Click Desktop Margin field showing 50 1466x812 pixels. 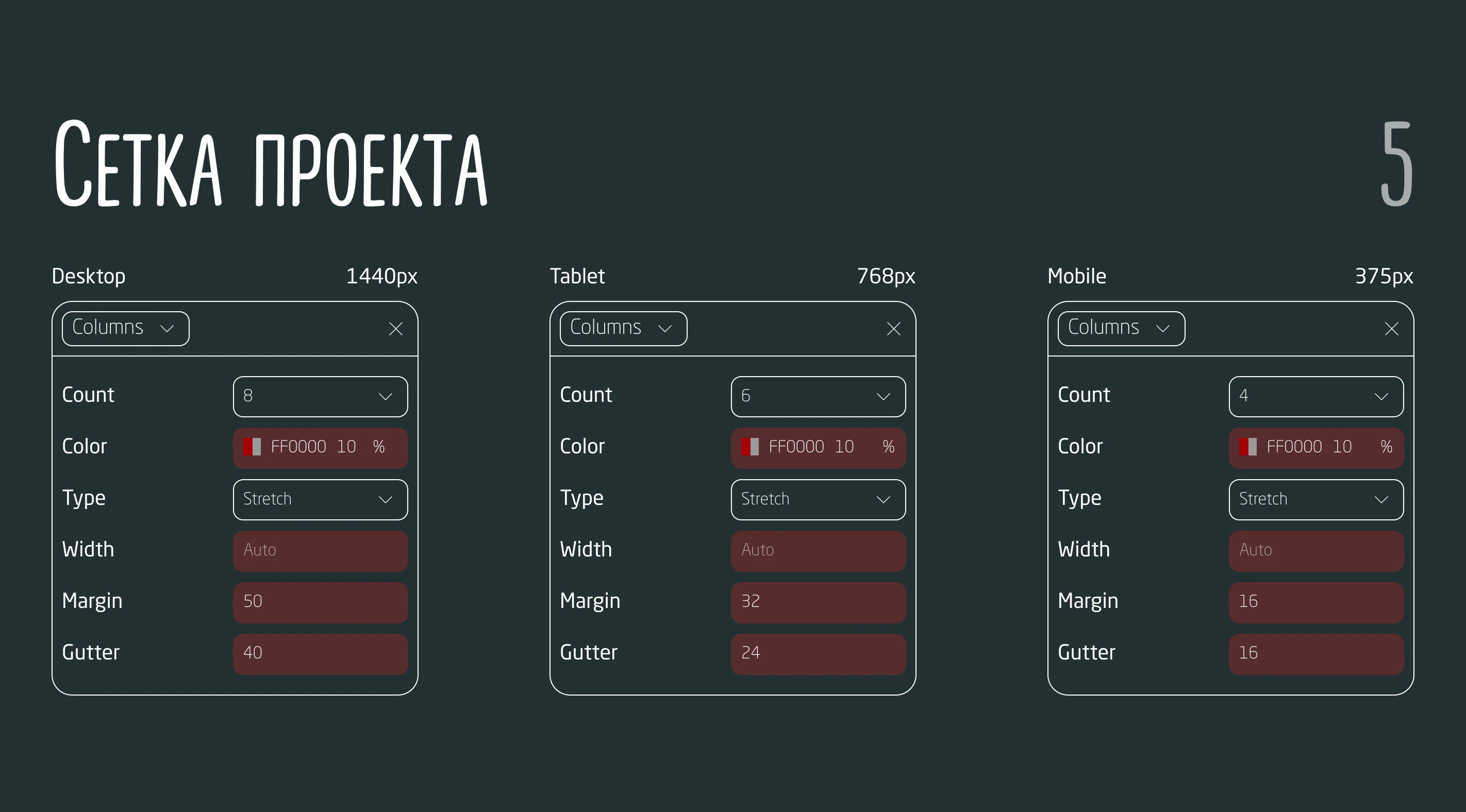[x=320, y=602]
